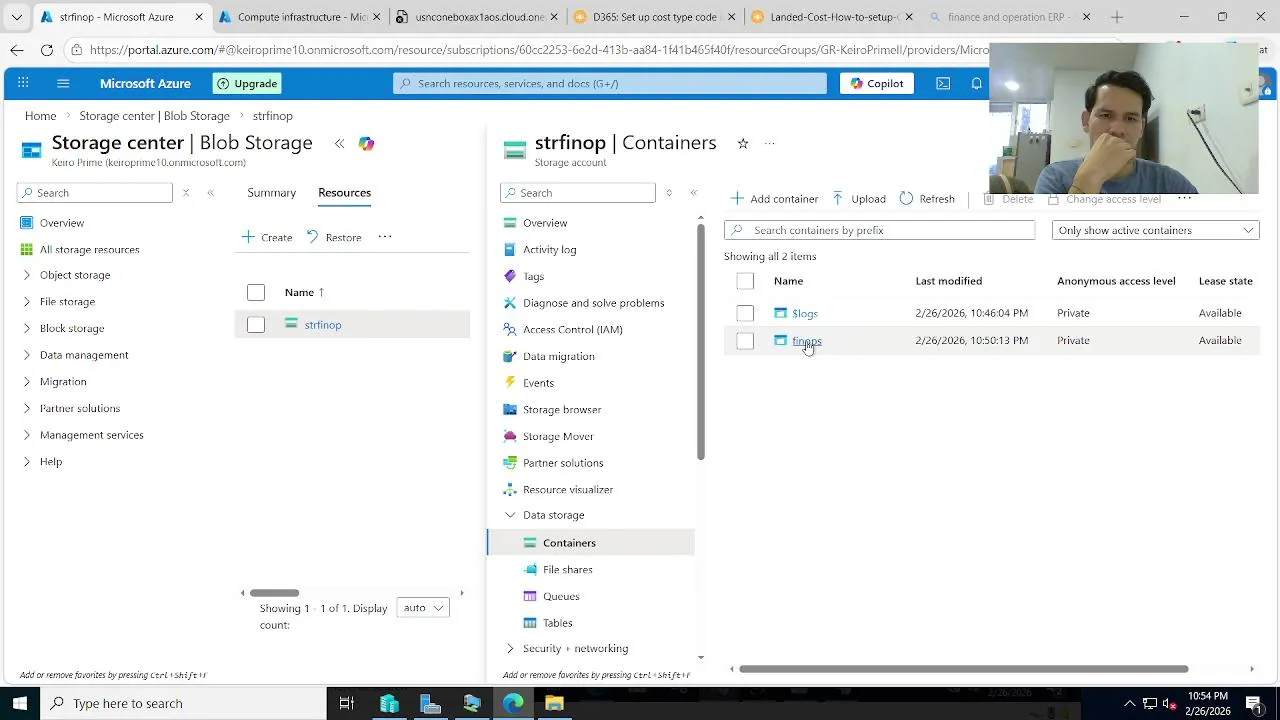This screenshot has width=1280, height=720.
Task: Check the box for strfinop resource
Action: (256, 324)
